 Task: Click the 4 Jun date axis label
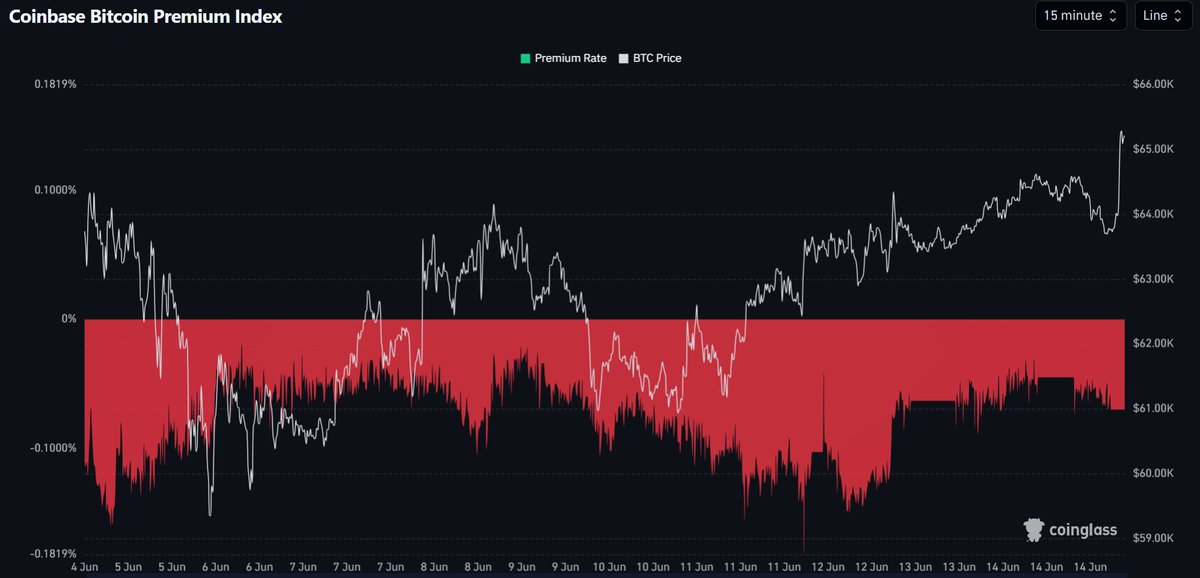tap(84, 567)
